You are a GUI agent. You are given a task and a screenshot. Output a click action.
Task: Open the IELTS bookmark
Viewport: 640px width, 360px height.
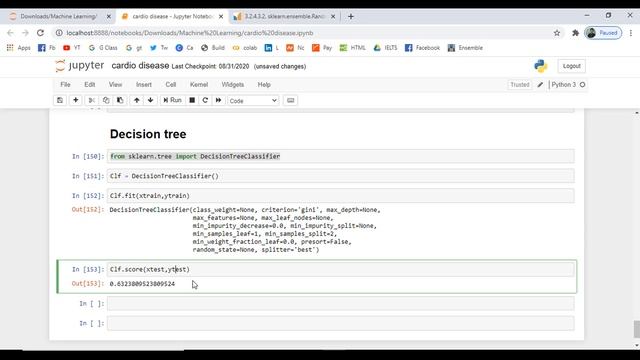click(385, 48)
